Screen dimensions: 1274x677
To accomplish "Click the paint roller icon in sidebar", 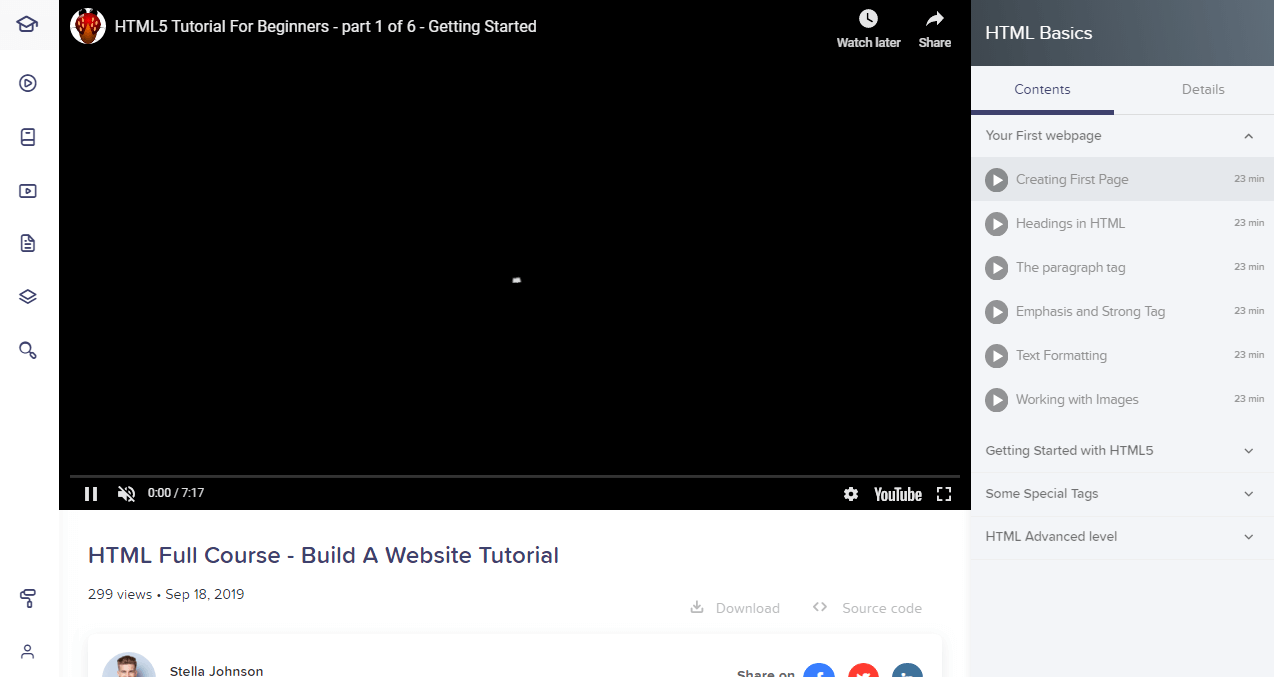I will click(28, 598).
